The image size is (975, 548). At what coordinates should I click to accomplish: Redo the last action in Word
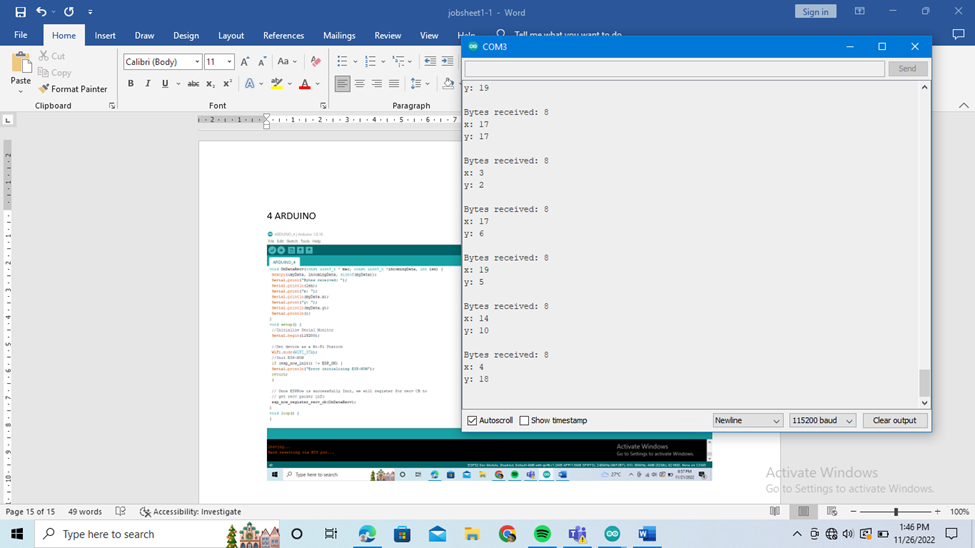point(69,12)
